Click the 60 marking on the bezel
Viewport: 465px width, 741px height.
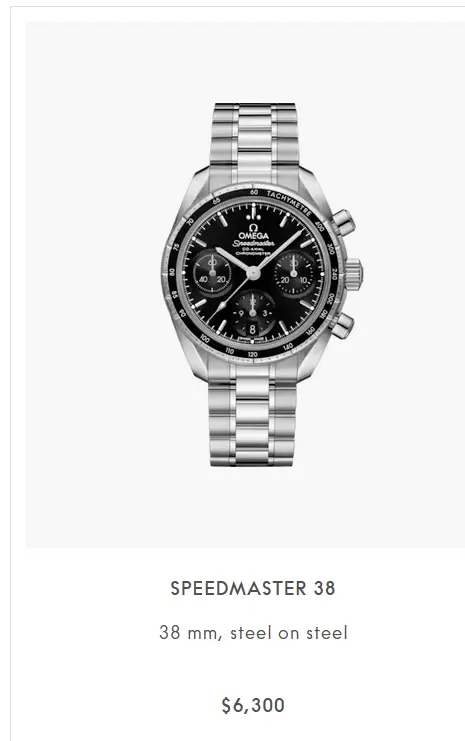[254, 192]
